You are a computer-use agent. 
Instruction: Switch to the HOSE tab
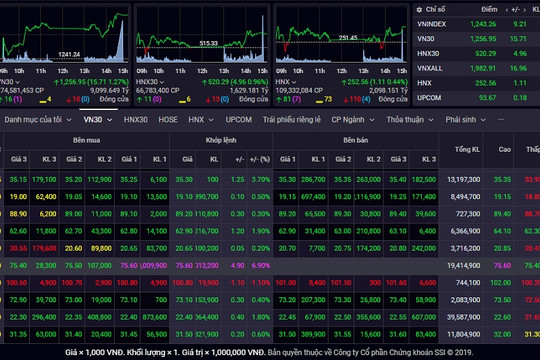coord(168,120)
